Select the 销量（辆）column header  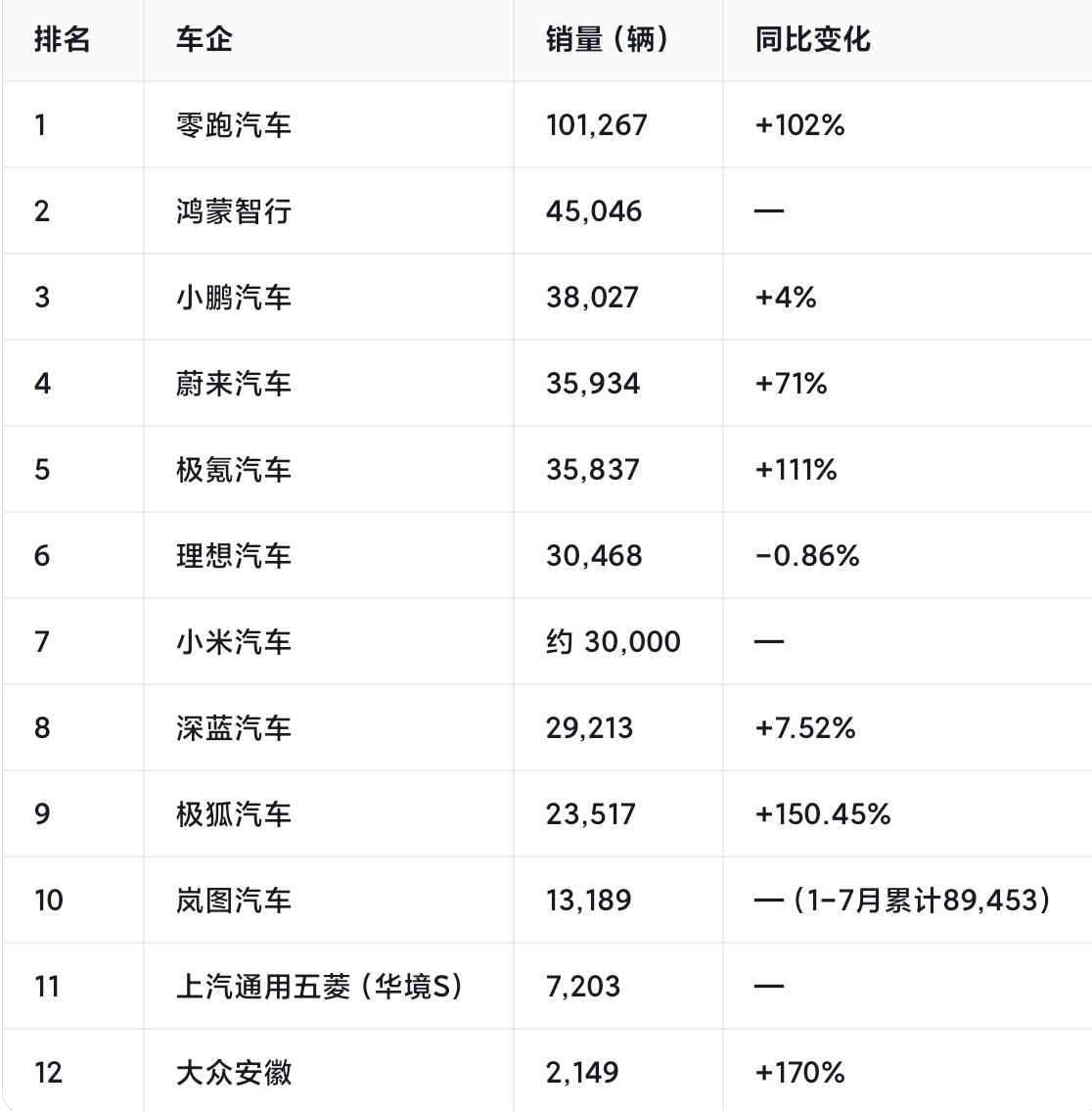[607, 40]
